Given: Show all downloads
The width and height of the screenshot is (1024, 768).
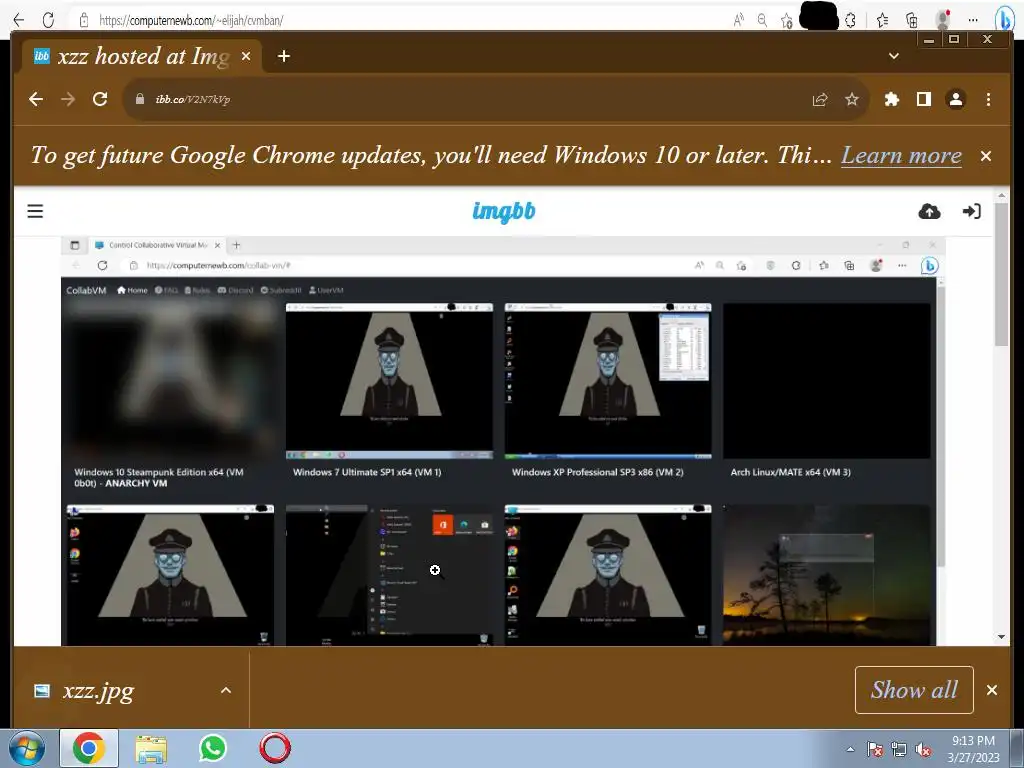Looking at the screenshot, I should pos(914,690).
